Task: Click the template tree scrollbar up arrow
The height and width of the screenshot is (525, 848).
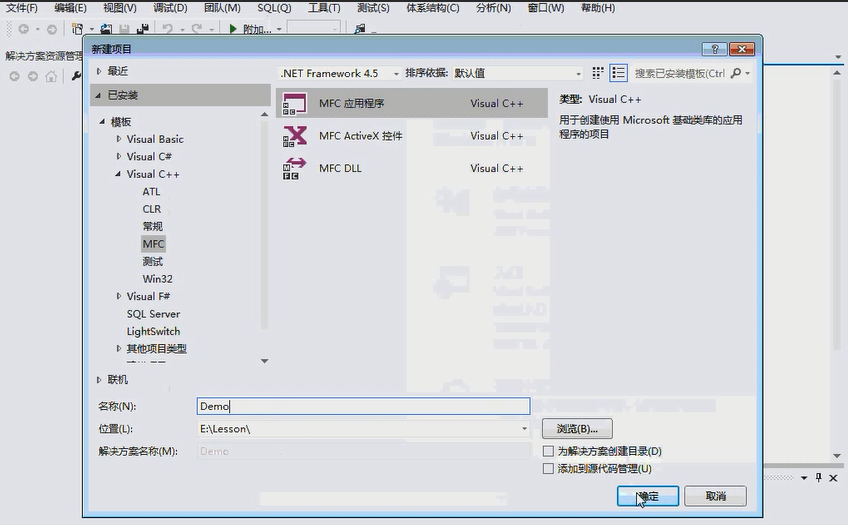Action: (264, 114)
